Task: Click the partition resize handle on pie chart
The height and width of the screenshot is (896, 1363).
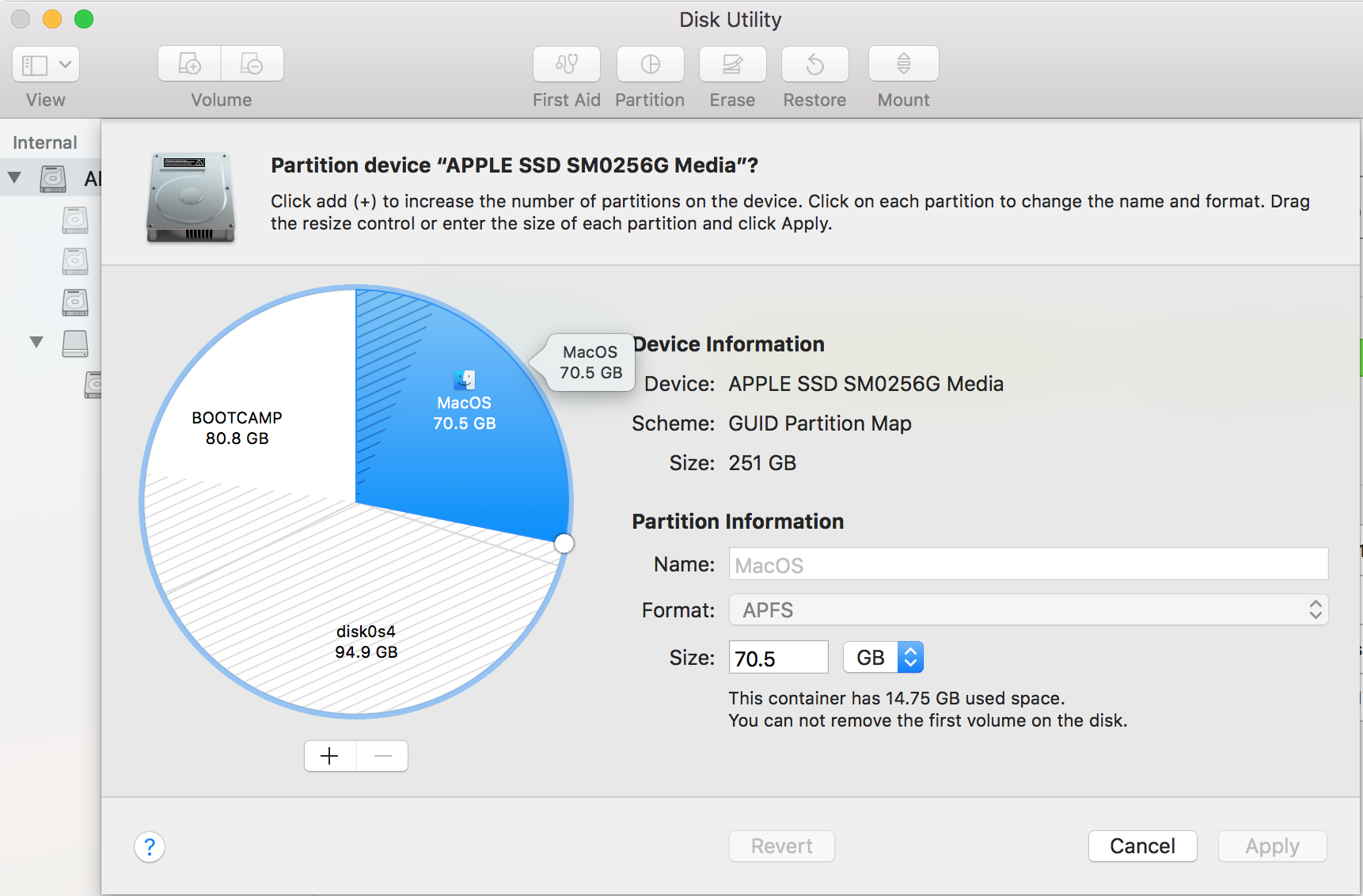Action: [x=564, y=544]
